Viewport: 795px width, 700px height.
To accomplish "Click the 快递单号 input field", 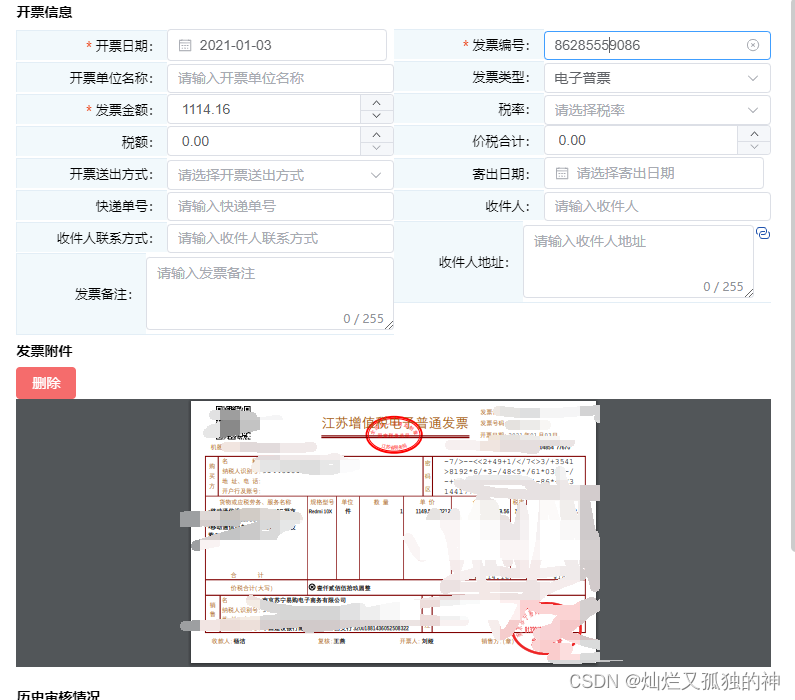I will click(x=280, y=206).
